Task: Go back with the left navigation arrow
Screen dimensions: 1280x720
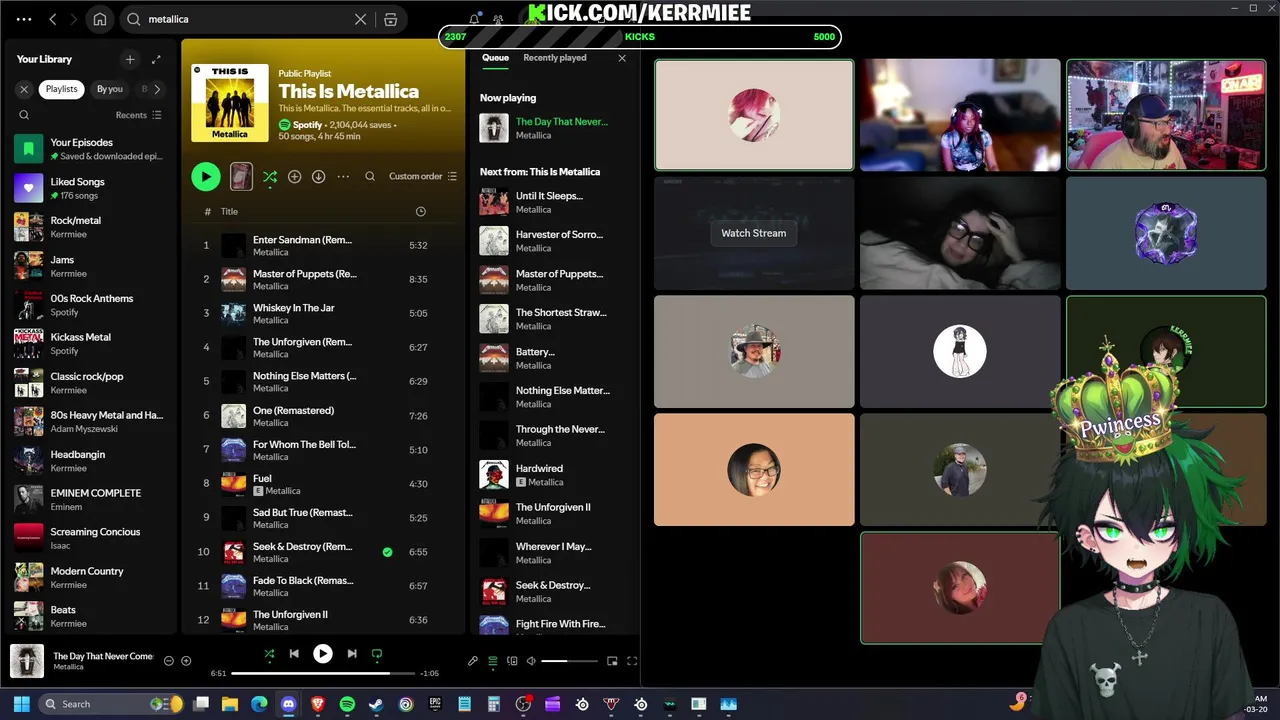Action: click(x=52, y=19)
